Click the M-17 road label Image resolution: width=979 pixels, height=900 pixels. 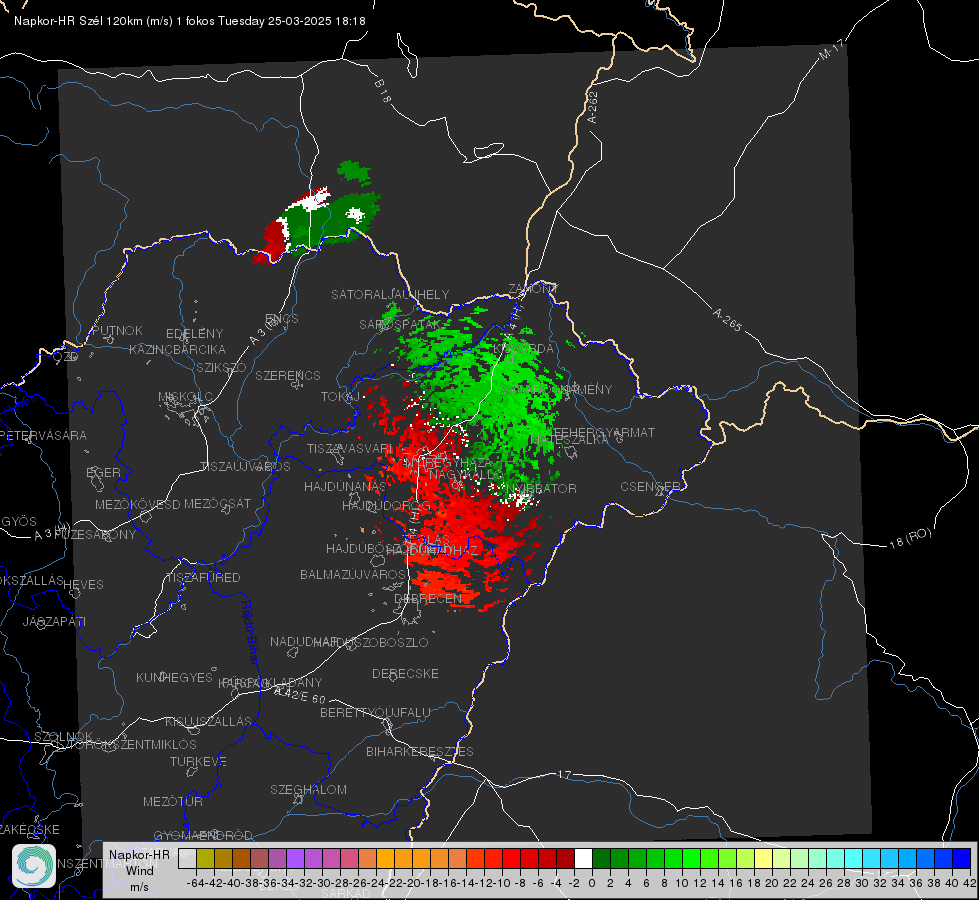click(832, 50)
